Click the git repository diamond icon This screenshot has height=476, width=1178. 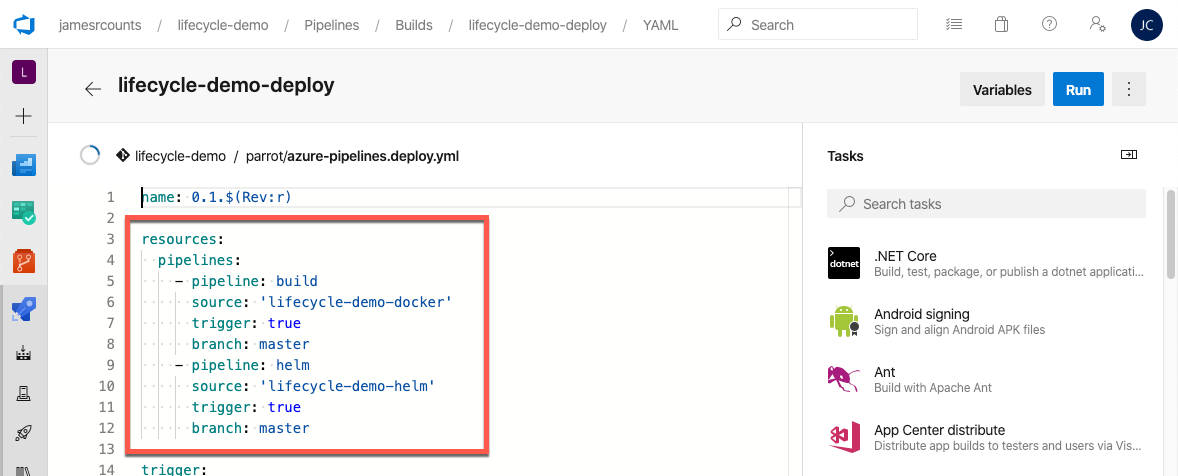point(122,155)
